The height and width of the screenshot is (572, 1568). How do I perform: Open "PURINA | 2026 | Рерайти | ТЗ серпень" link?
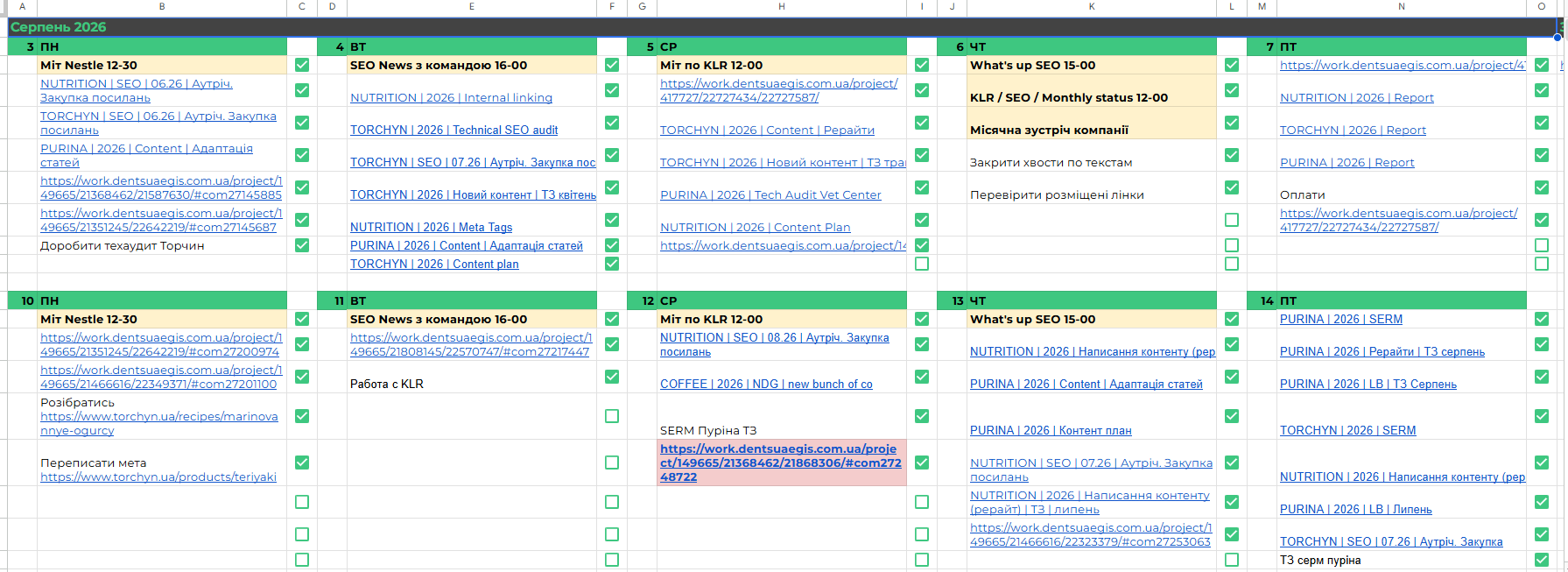tap(1382, 352)
